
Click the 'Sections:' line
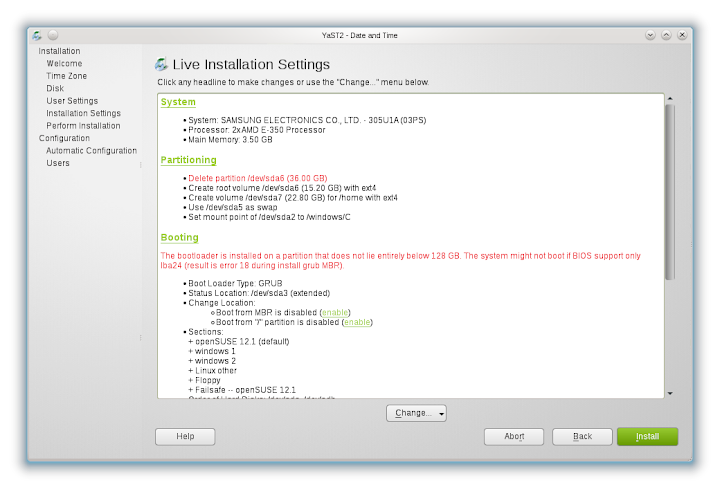click(x=206, y=332)
